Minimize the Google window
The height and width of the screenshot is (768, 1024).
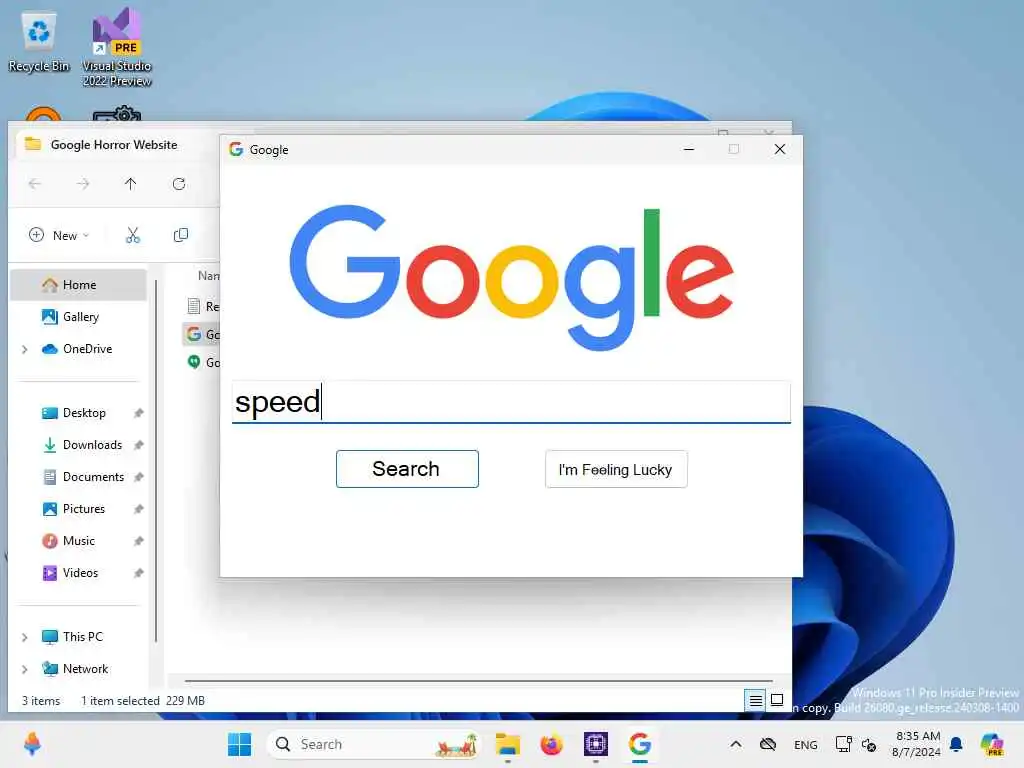pyautogui.click(x=689, y=150)
